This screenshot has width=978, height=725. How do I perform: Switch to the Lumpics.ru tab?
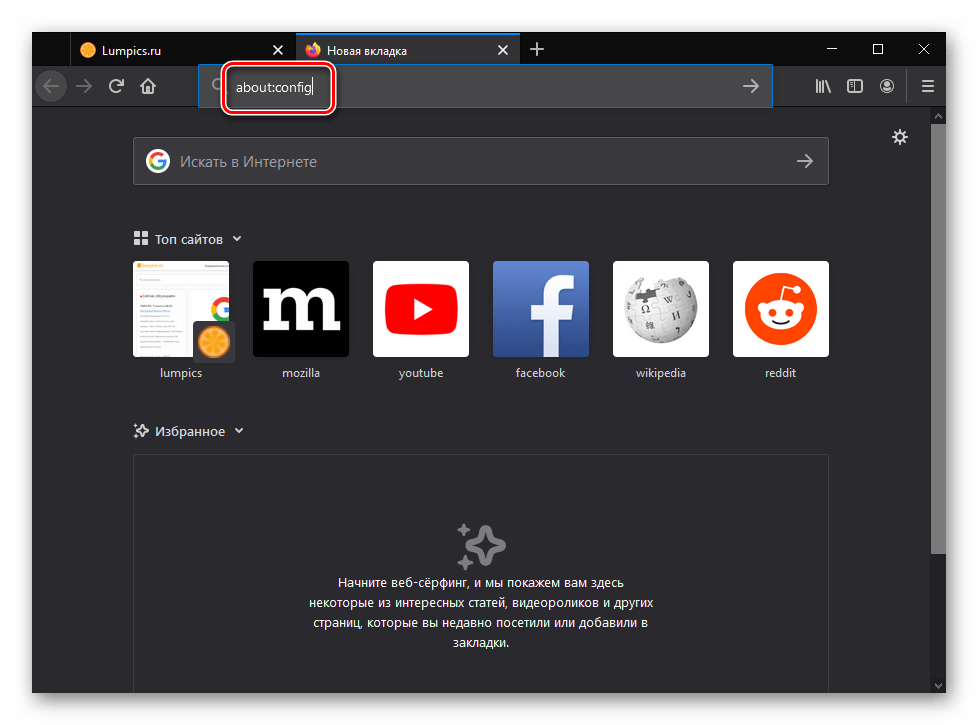(170, 50)
